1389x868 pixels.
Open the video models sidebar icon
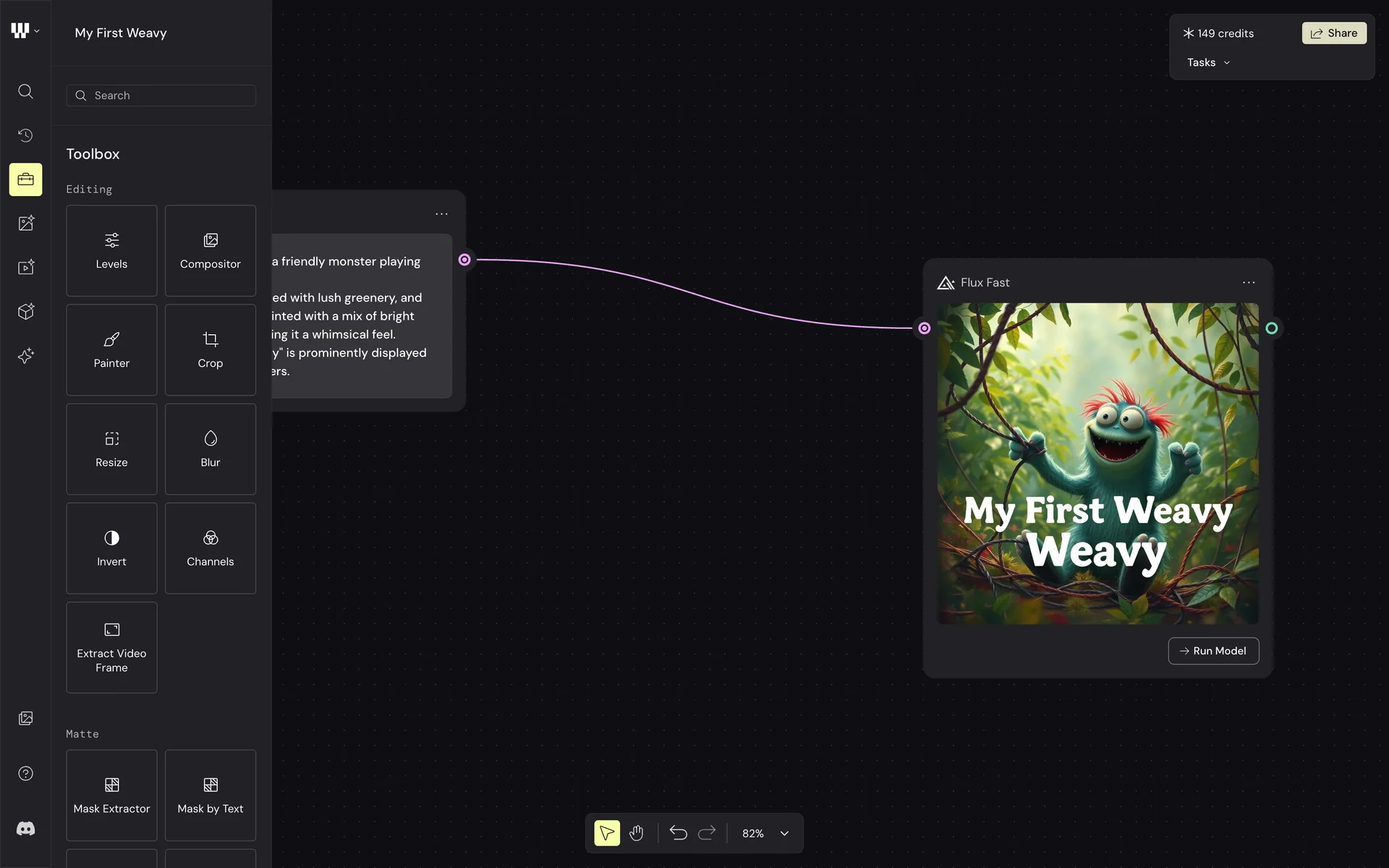pos(25,268)
